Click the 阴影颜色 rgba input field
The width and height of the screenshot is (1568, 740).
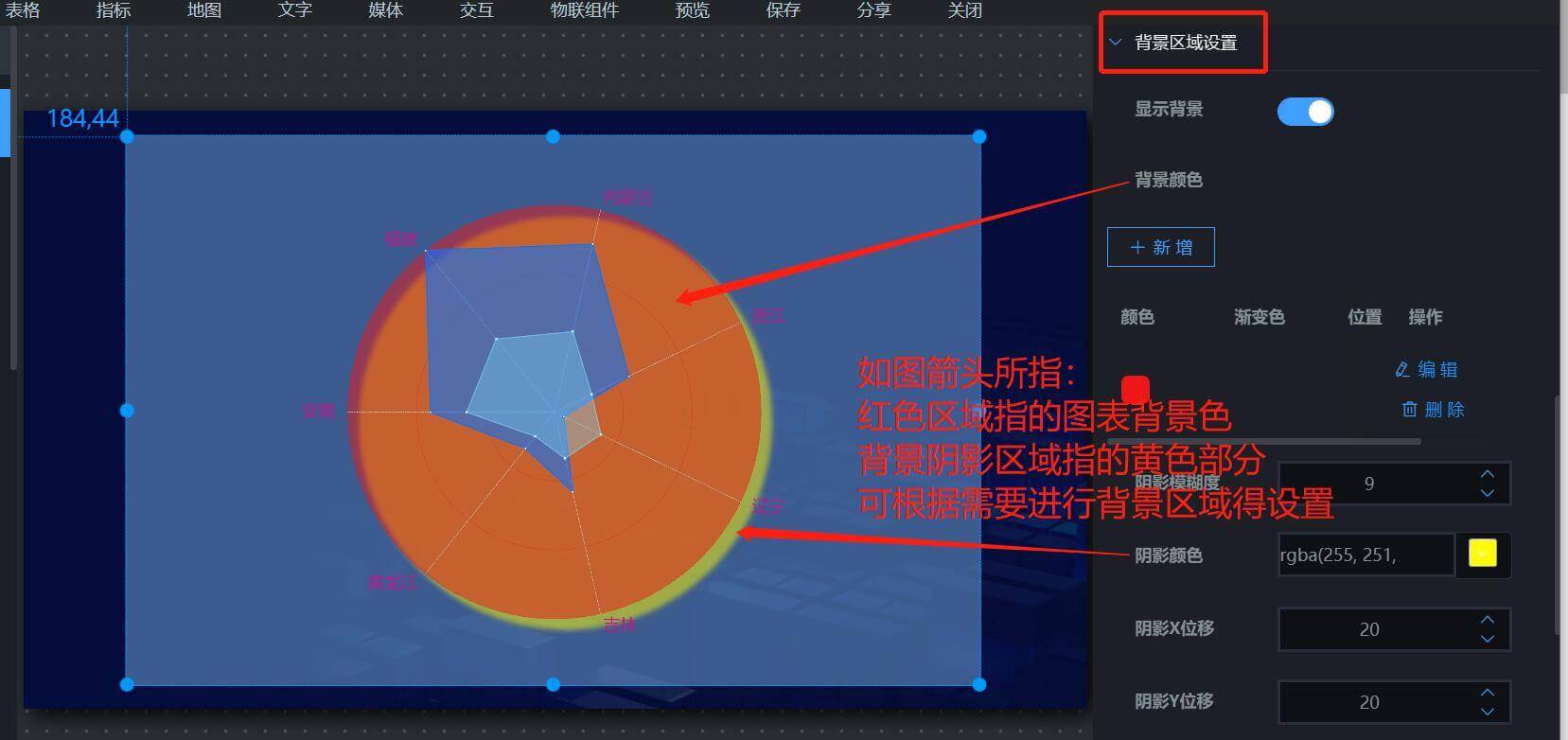click(x=1365, y=555)
